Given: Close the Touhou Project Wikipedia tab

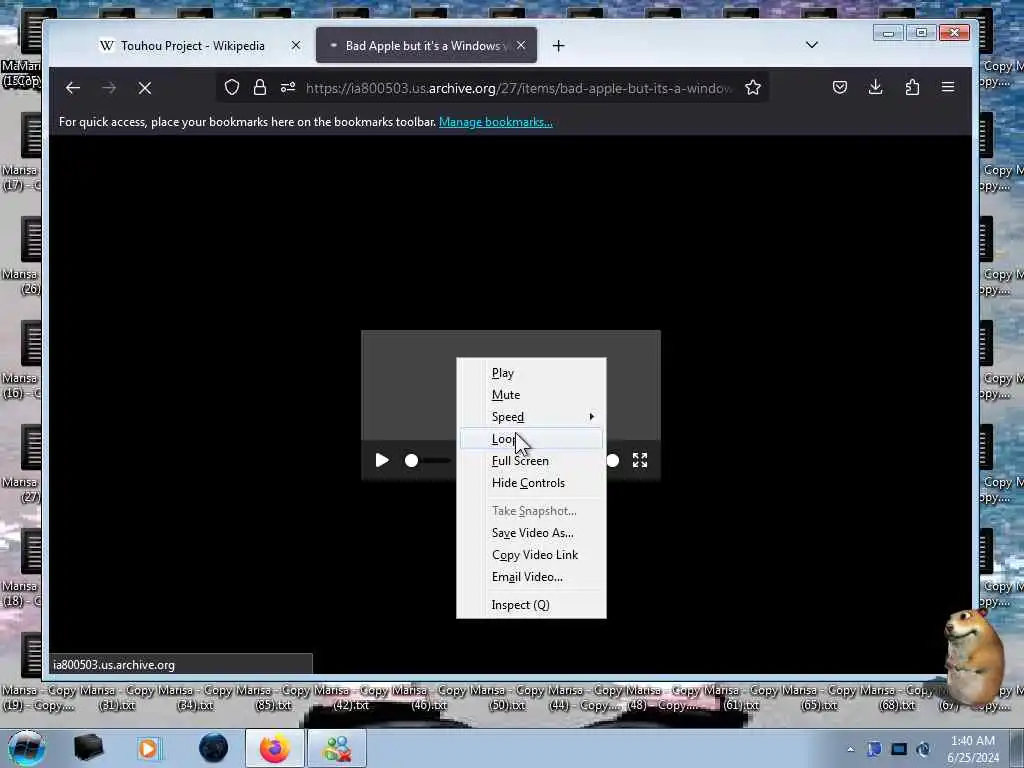Looking at the screenshot, I should click(x=296, y=45).
